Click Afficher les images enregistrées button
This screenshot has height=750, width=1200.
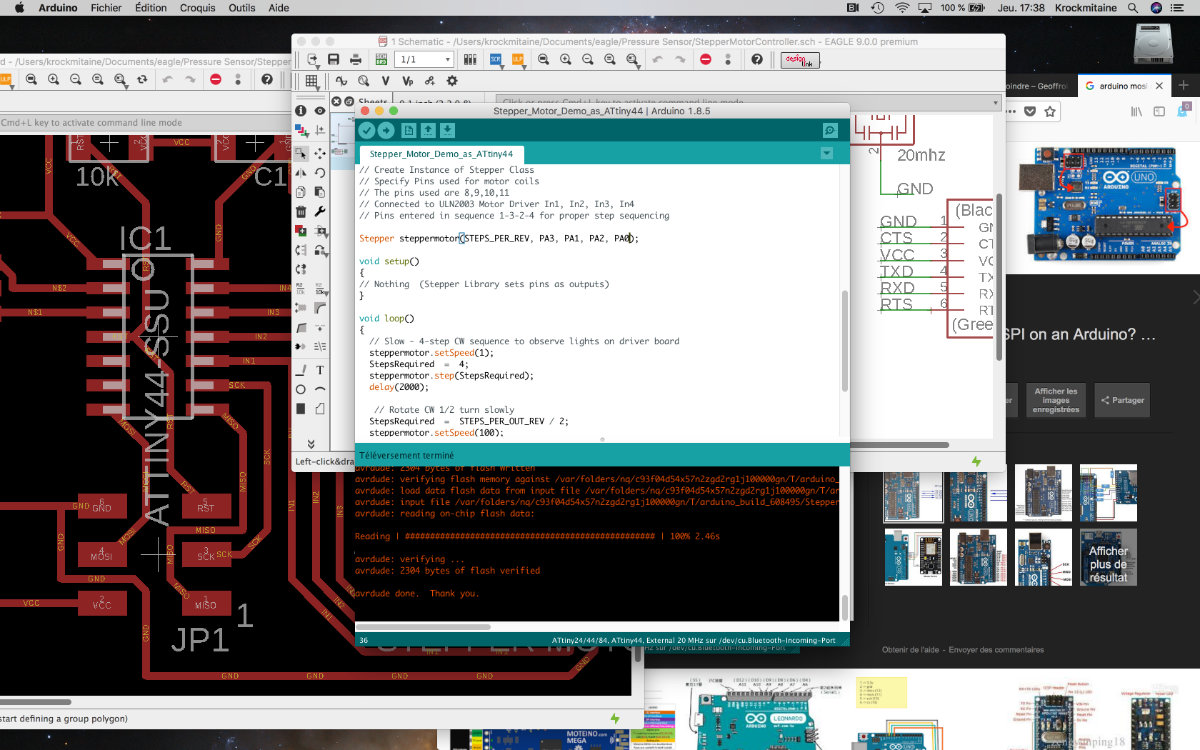tap(1056, 400)
